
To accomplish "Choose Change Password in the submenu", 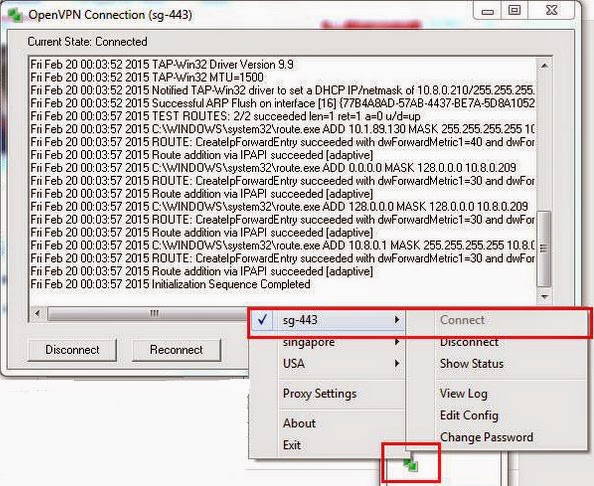I will click(486, 437).
